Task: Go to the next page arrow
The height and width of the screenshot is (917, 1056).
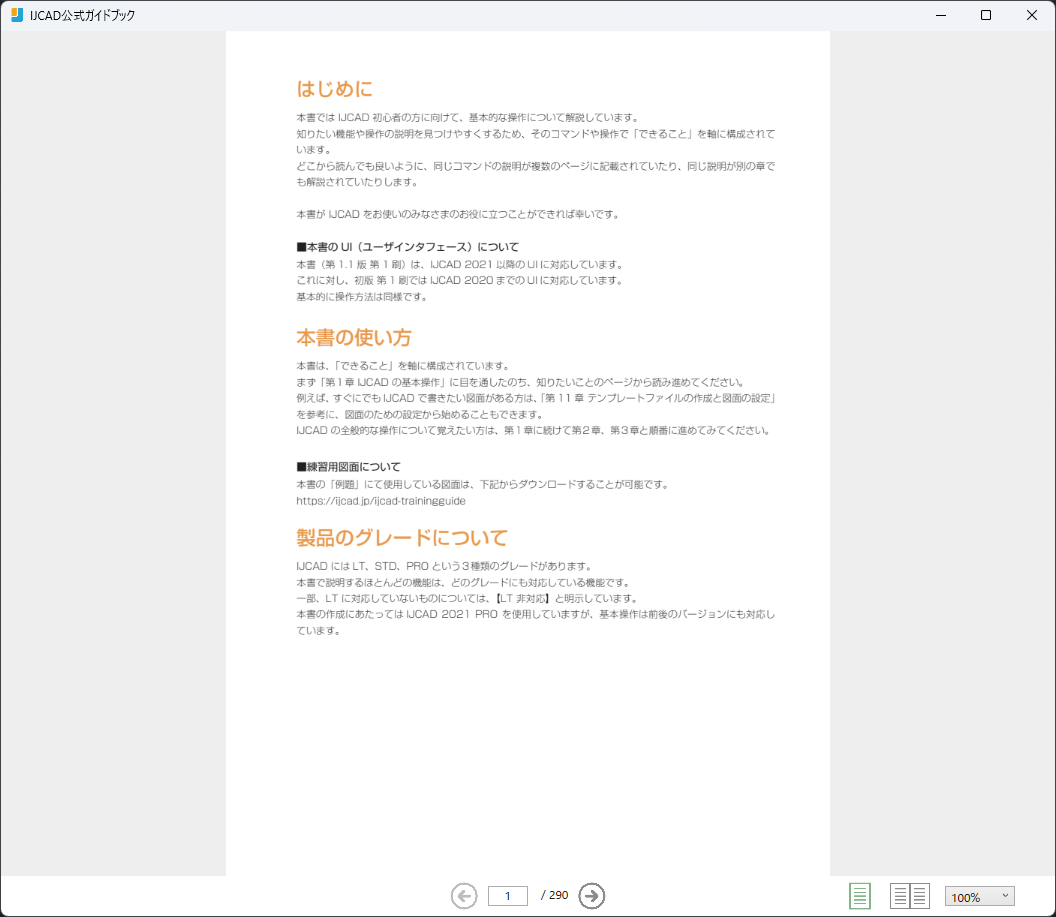Action: (x=592, y=896)
